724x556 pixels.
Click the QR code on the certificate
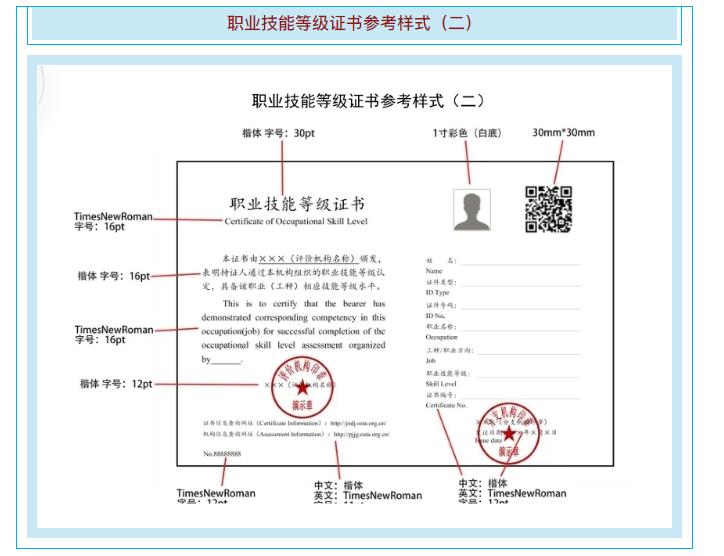pos(549,208)
